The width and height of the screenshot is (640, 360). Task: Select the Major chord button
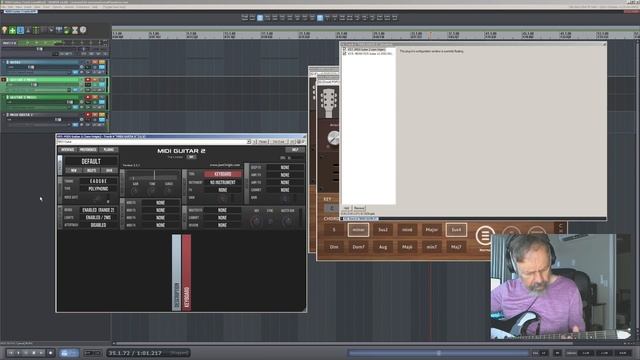[432, 230]
